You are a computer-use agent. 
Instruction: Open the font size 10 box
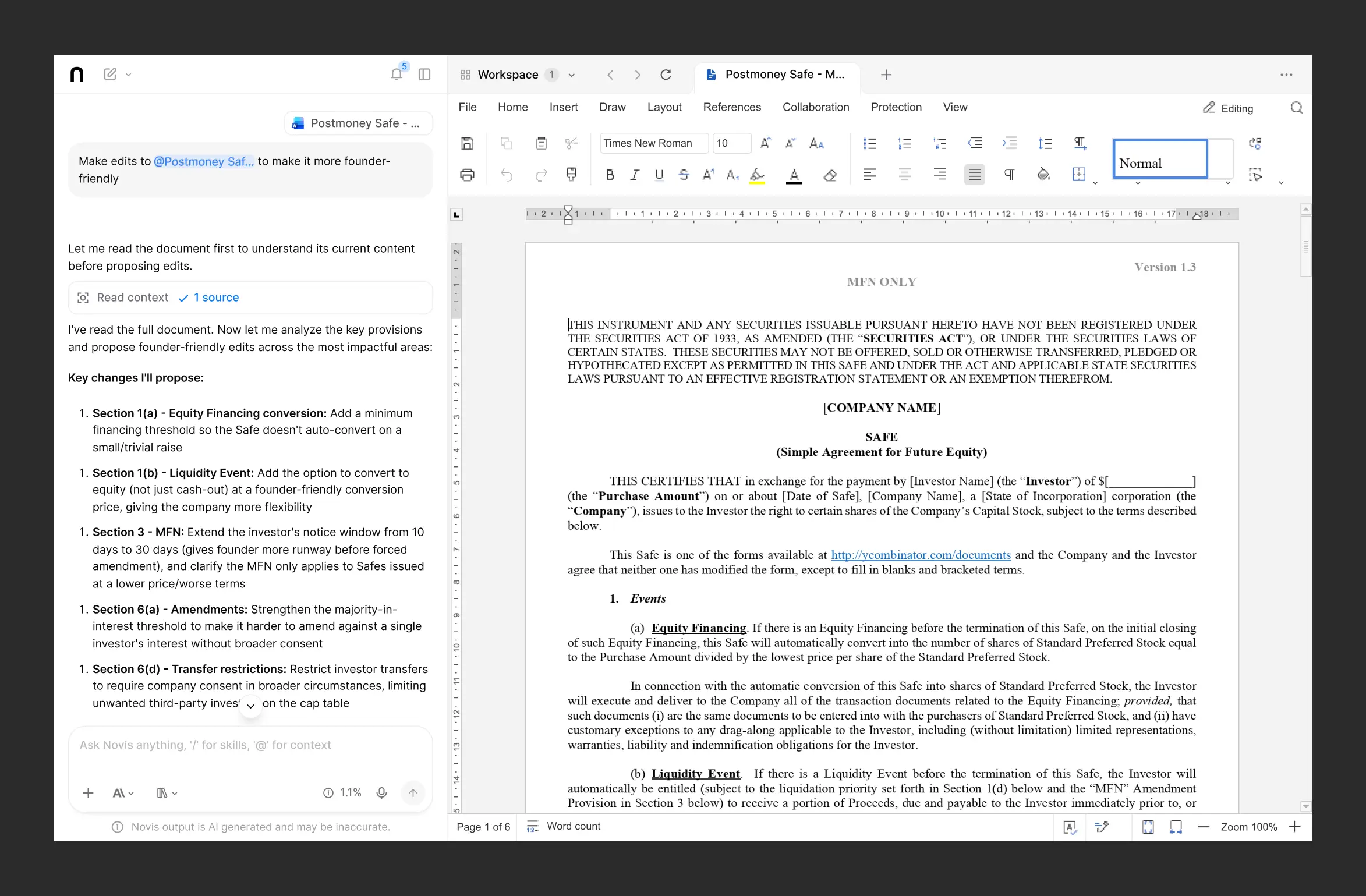pyautogui.click(x=731, y=143)
